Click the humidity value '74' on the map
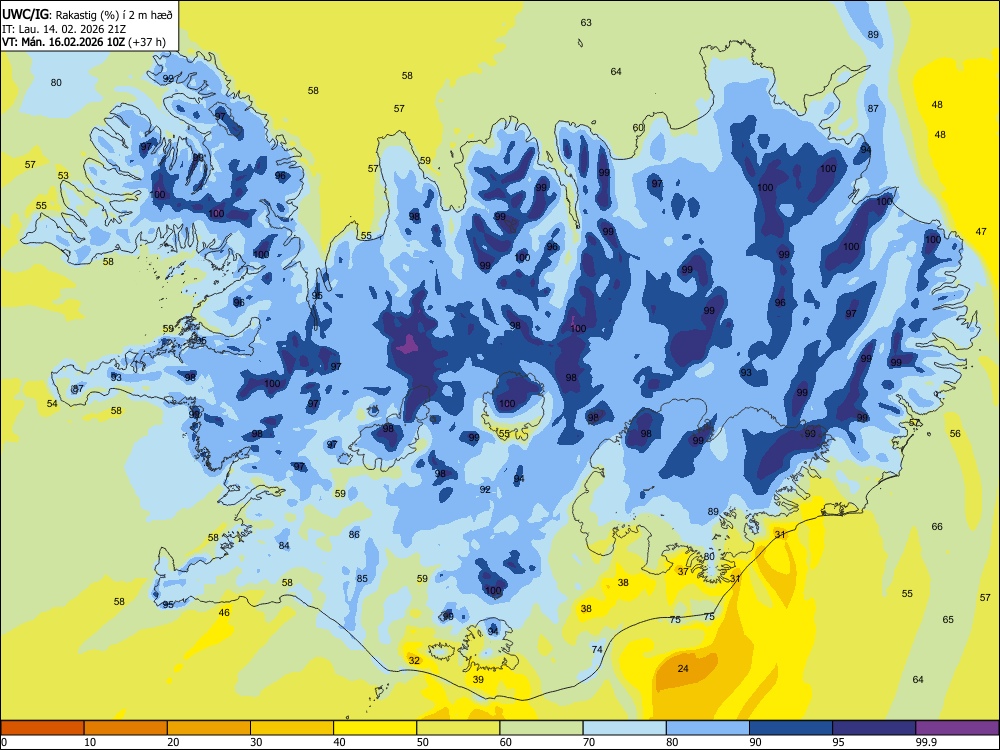Screen dimensions: 1000x750 [597, 649]
